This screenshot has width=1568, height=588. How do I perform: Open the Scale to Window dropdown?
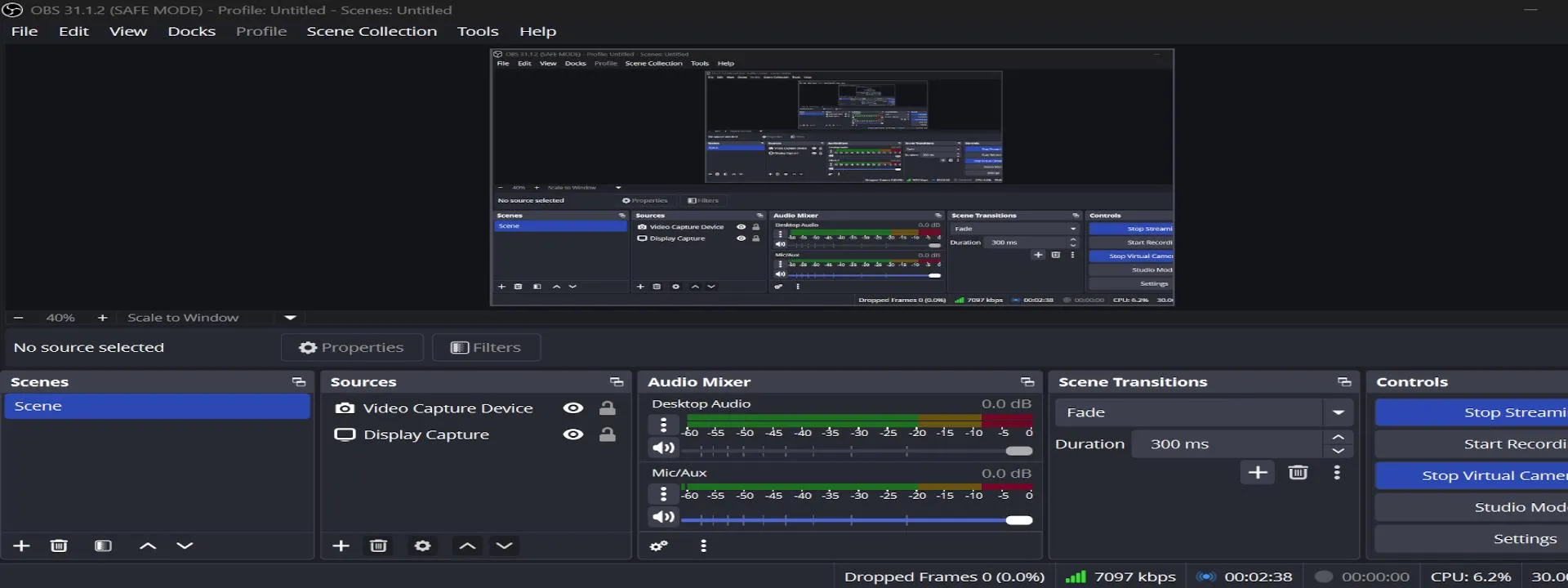(x=289, y=318)
